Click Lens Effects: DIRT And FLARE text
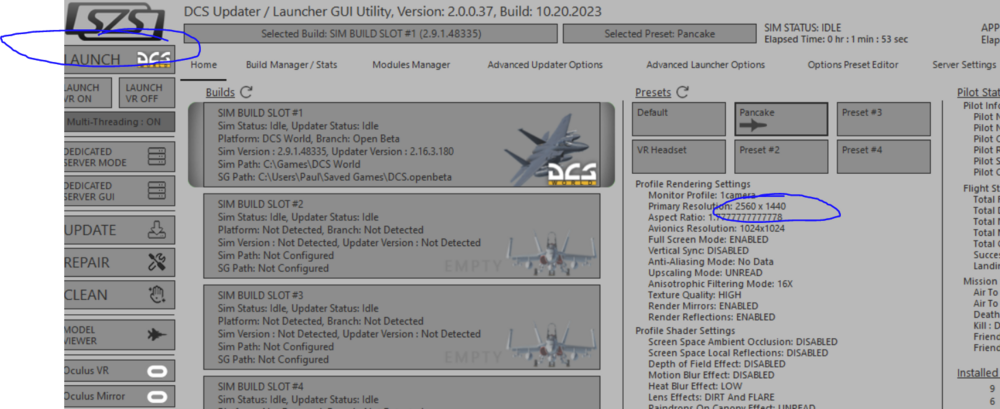Viewport: 1000px width, 409px height. pos(712,397)
